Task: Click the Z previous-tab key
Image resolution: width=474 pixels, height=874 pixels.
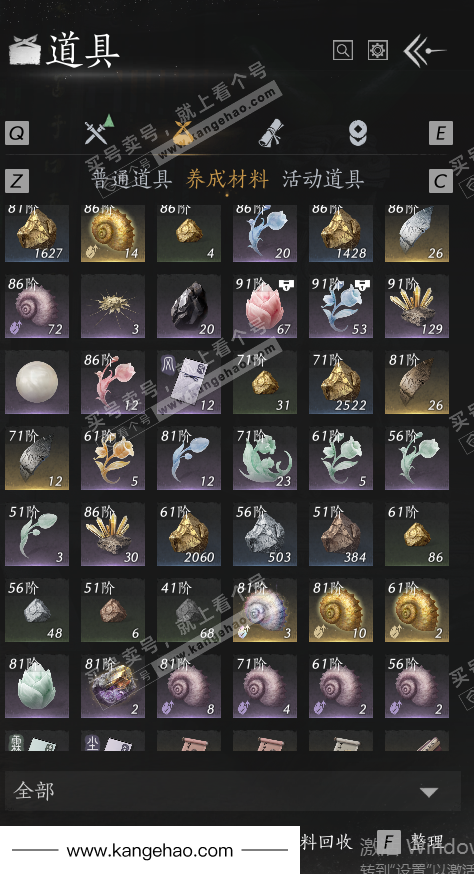Action: point(17,181)
